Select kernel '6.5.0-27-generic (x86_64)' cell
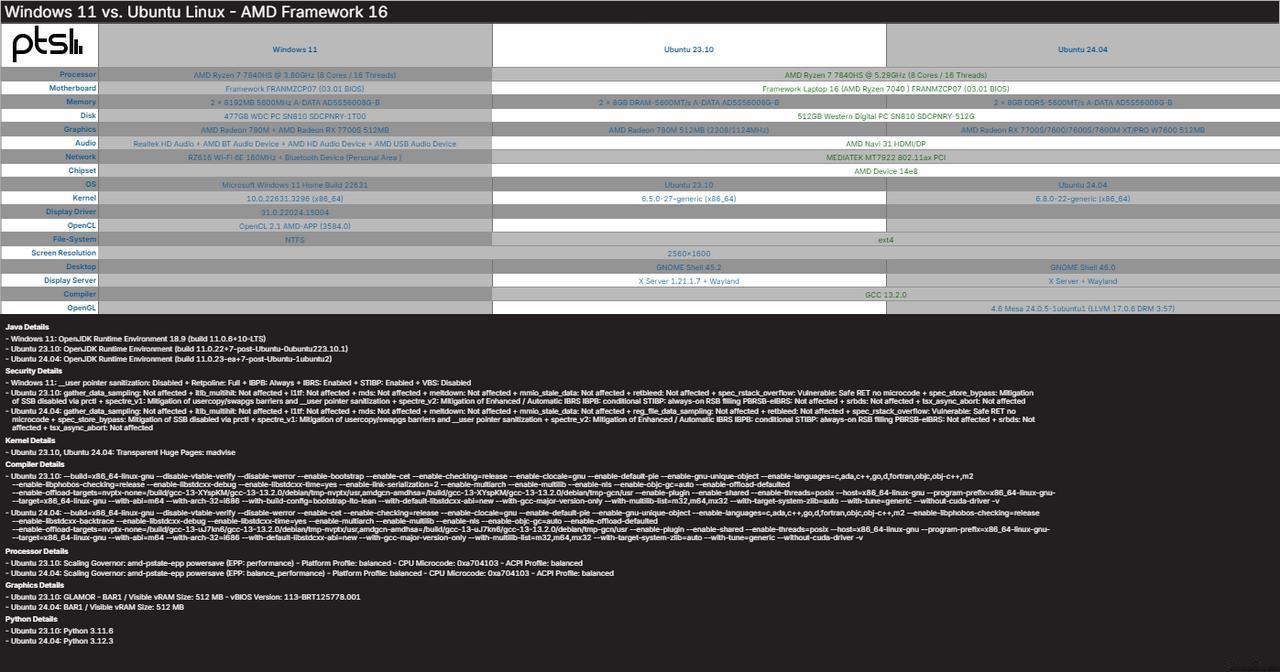 click(689, 199)
